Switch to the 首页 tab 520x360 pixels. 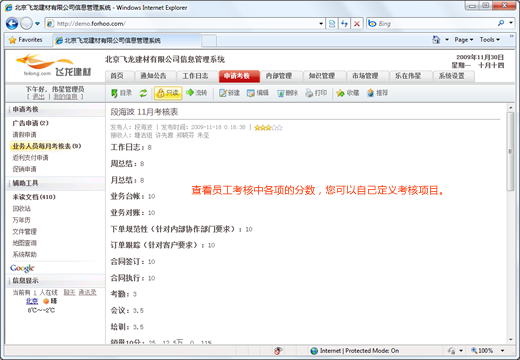tap(119, 76)
